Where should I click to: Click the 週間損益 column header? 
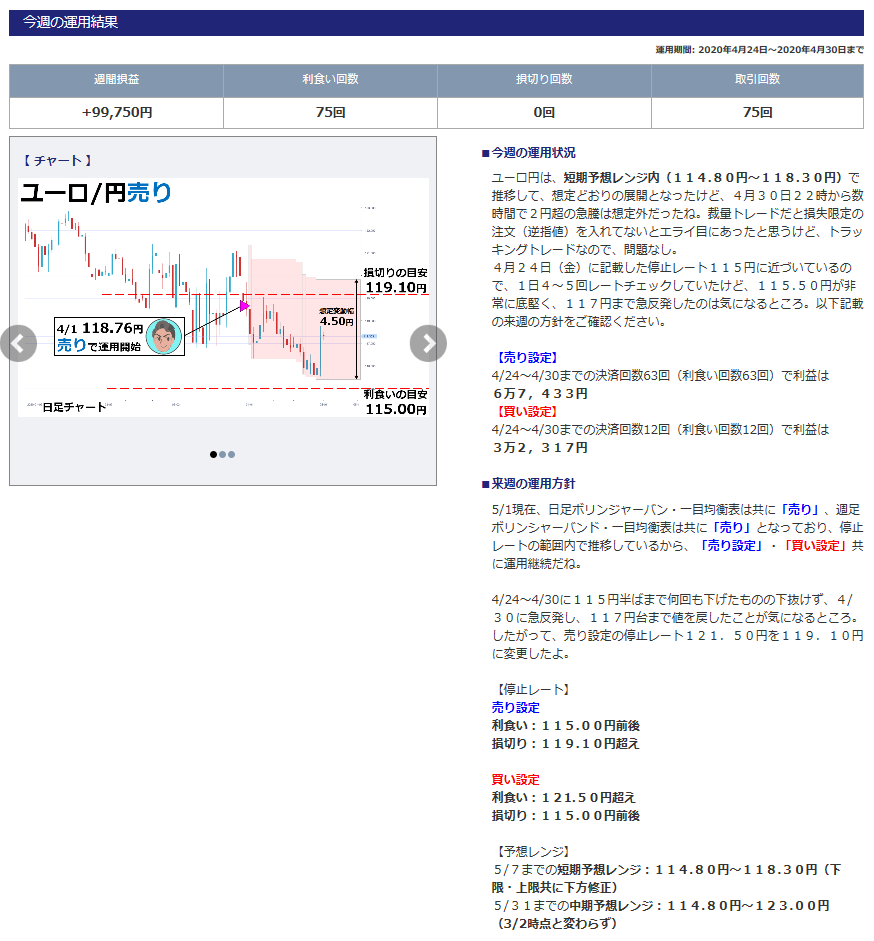point(116,80)
